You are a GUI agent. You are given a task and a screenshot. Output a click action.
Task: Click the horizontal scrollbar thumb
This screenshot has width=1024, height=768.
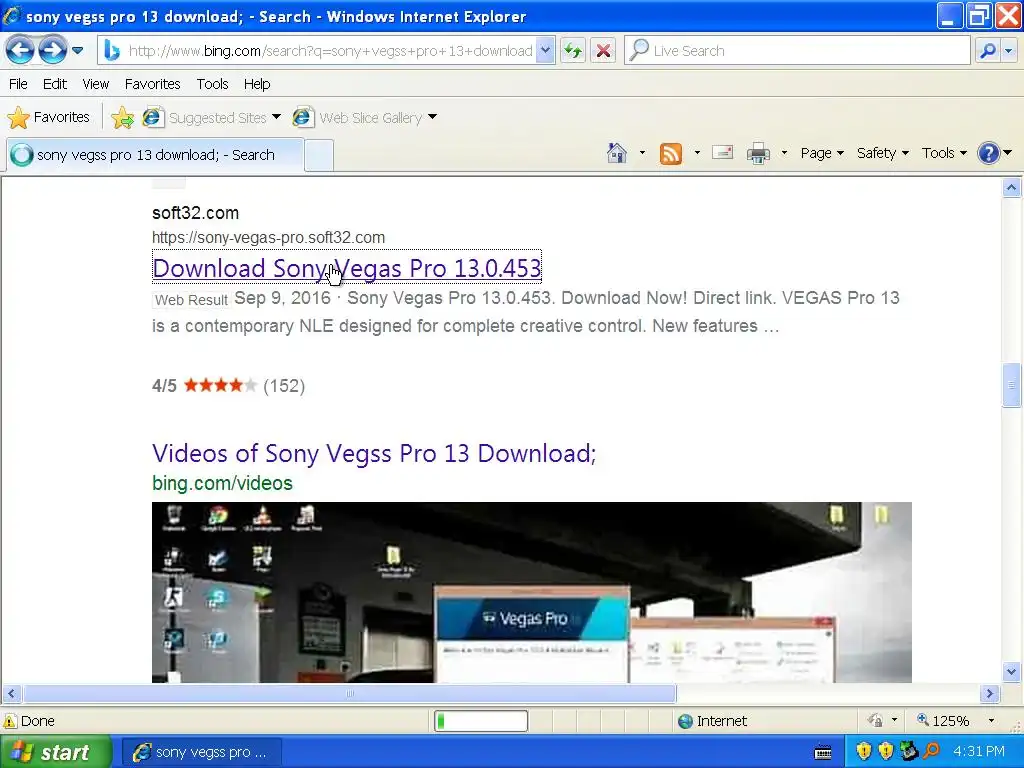click(x=349, y=694)
